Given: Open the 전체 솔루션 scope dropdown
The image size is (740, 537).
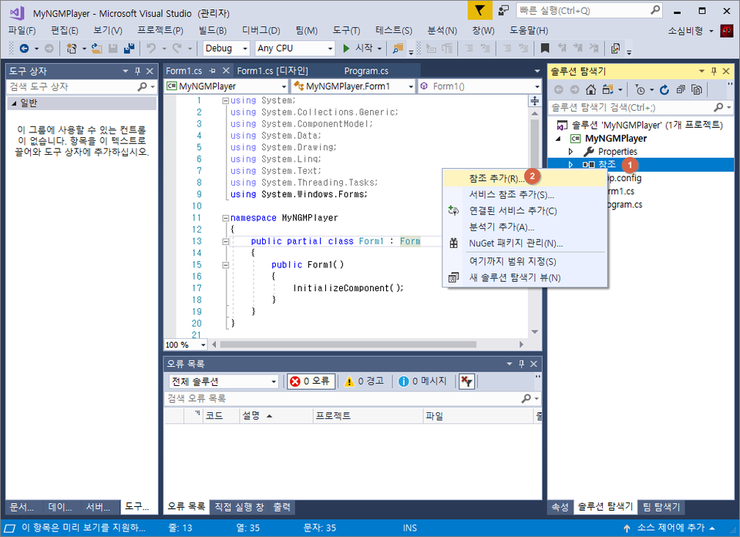Looking at the screenshot, I should tap(224, 381).
